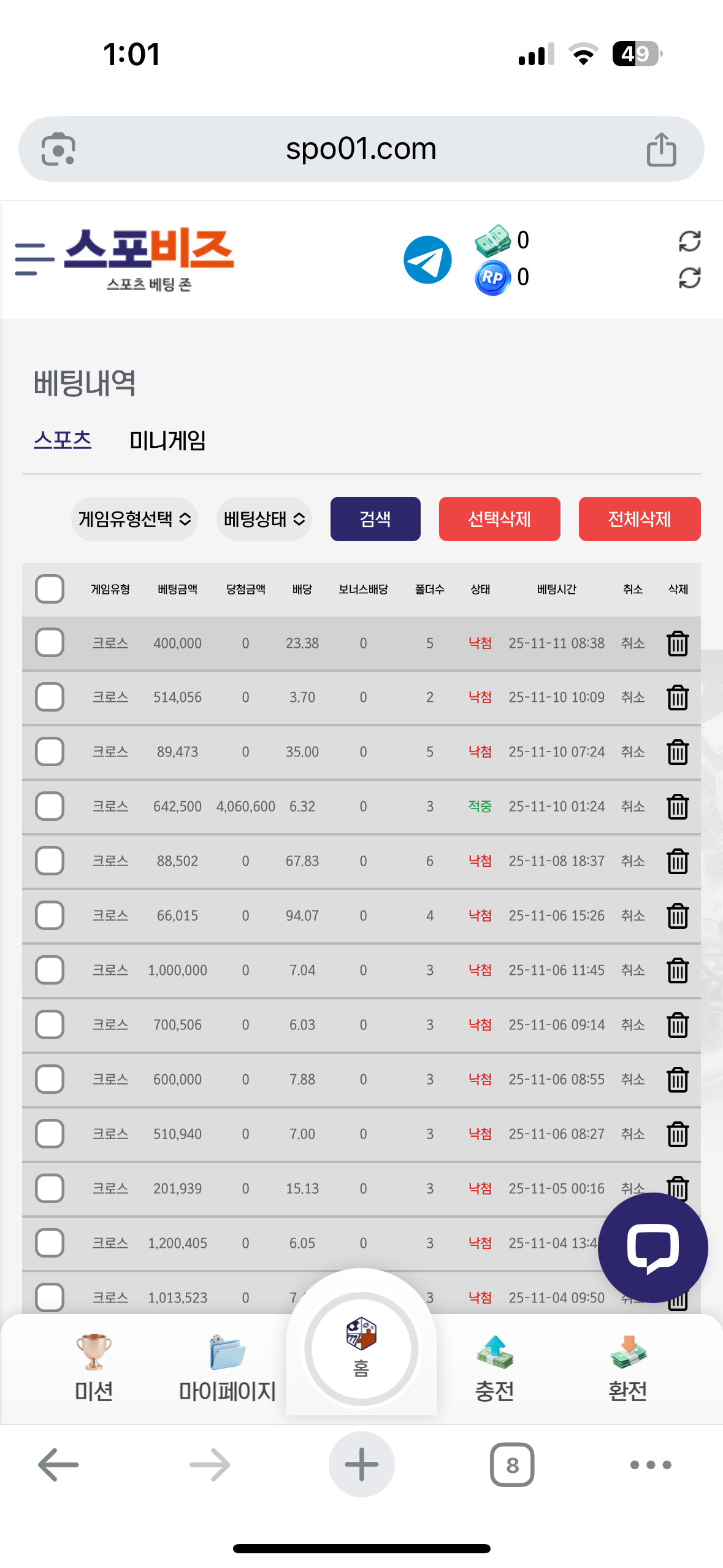This screenshot has width=723, height=1568.
Task: Delete the 400,000 bet entry via trash icon
Action: click(x=677, y=644)
